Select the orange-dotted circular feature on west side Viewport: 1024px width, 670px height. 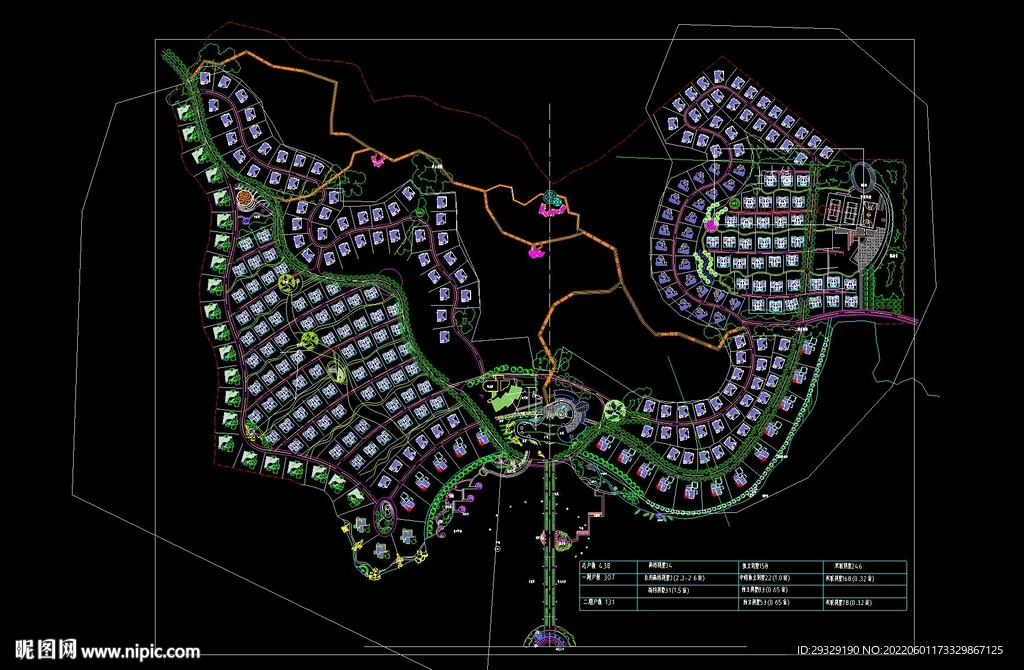point(243,197)
